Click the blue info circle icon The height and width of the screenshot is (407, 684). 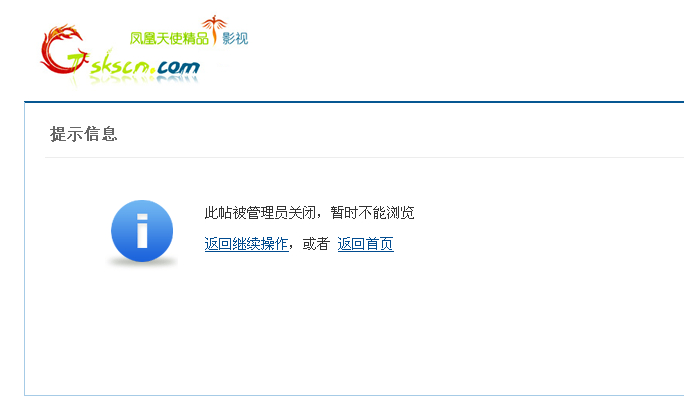pos(142,231)
